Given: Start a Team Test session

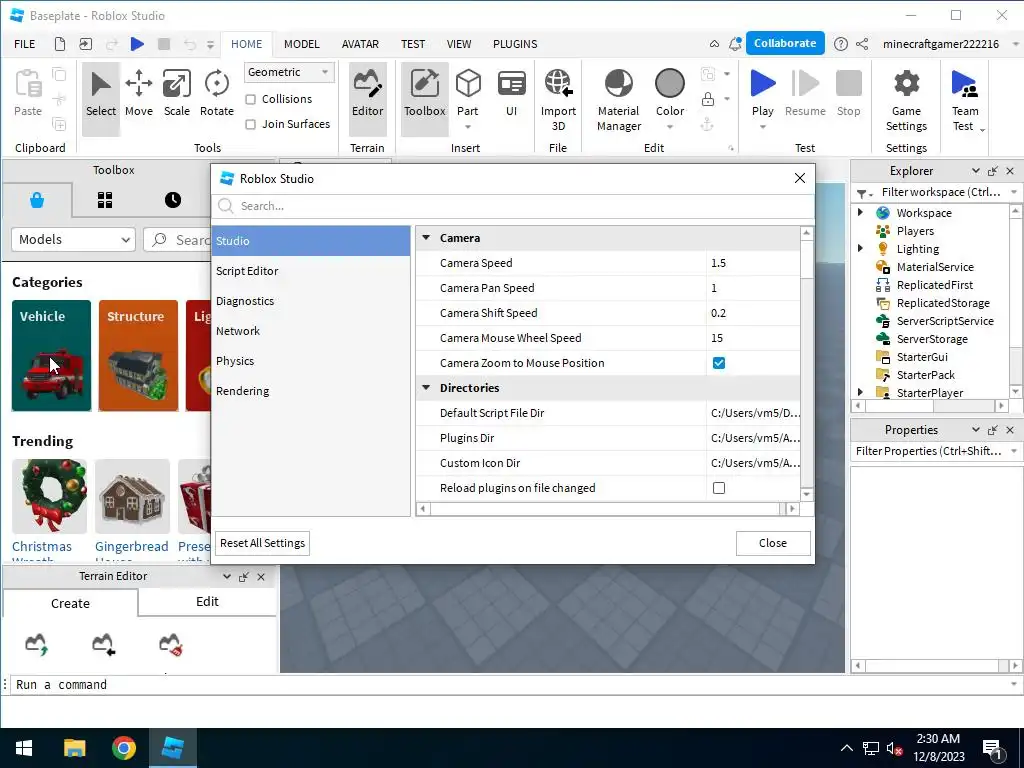Looking at the screenshot, I should 965,99.
